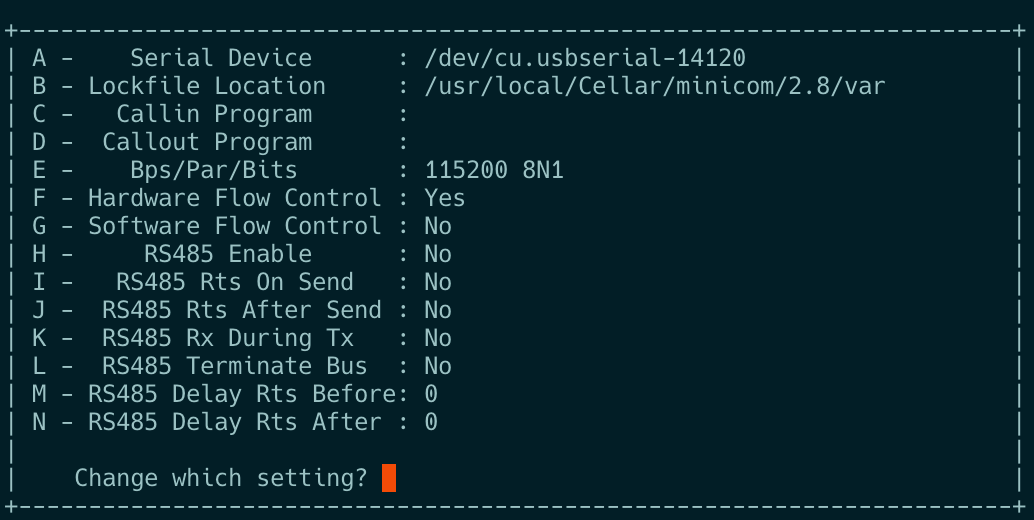
Task: Select the Hardware Flow Control label
Action: click(x=235, y=198)
